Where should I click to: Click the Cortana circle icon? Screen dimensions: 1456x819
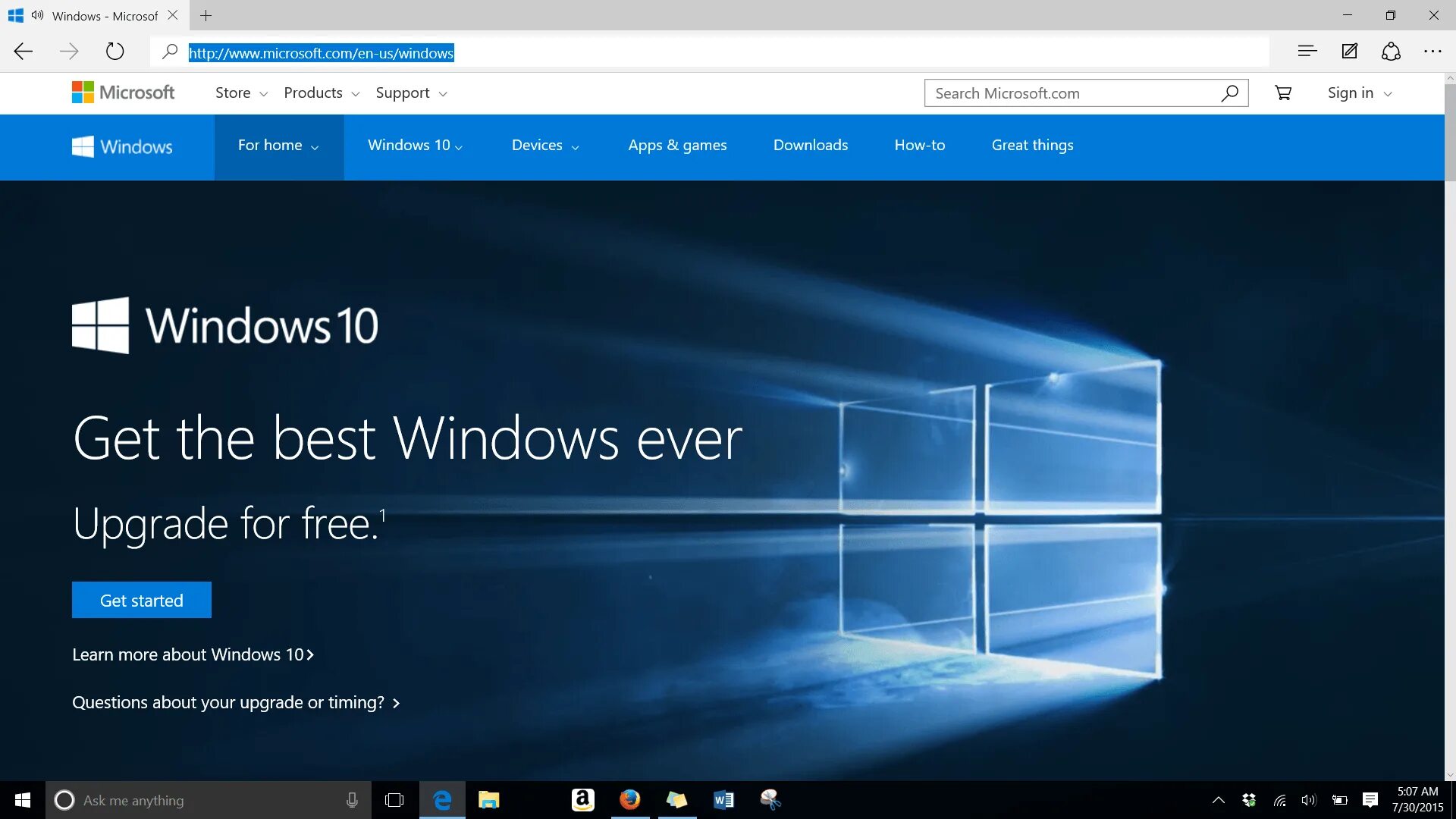[64, 800]
